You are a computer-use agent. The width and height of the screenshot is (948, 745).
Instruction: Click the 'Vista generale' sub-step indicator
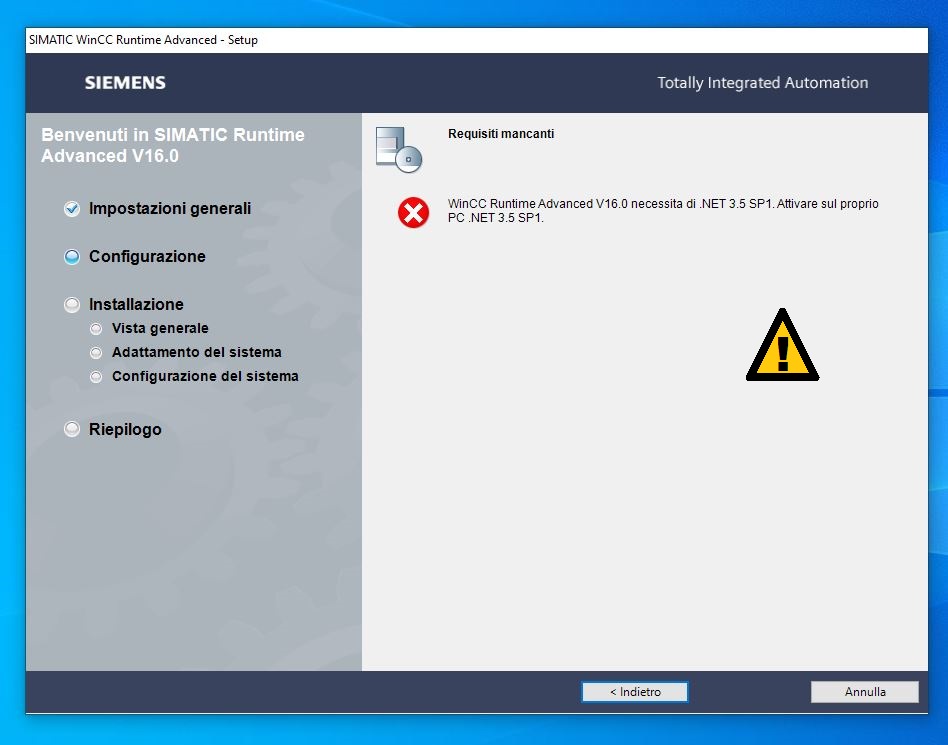[96, 329]
